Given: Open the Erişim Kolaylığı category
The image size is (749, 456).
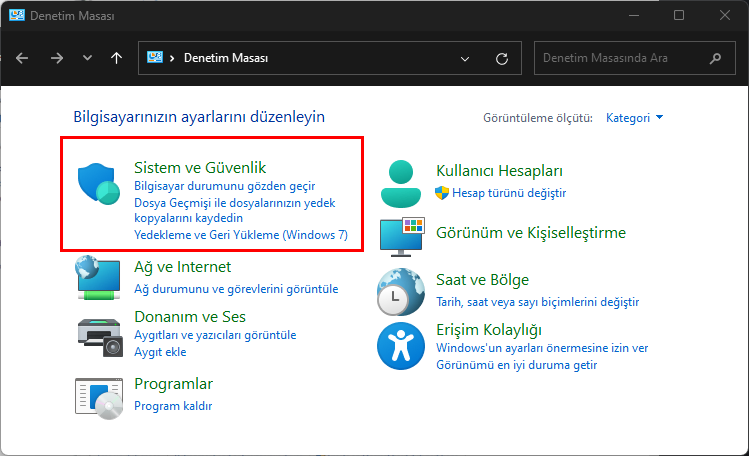Looking at the screenshot, I should point(489,330).
